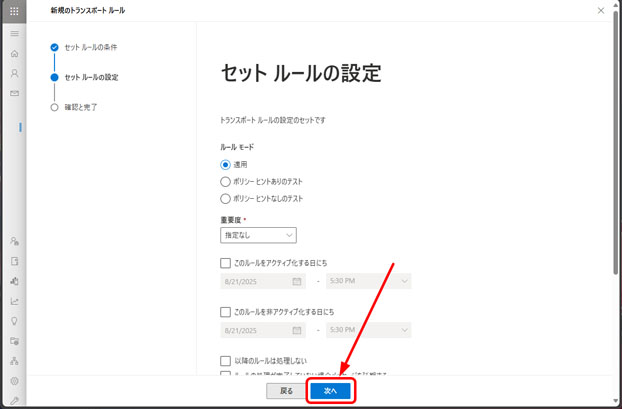
Task: Click the vertical scrollbar of the panel
Action: [x=615, y=143]
